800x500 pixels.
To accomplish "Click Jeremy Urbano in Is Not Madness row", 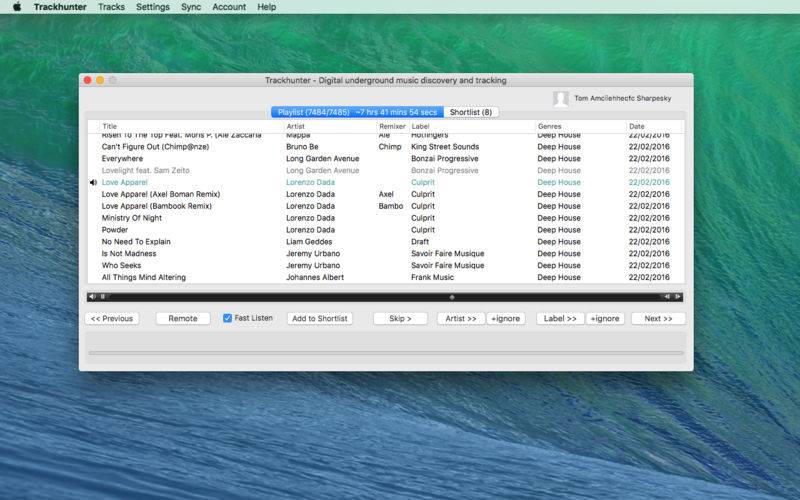I will click(313, 254).
